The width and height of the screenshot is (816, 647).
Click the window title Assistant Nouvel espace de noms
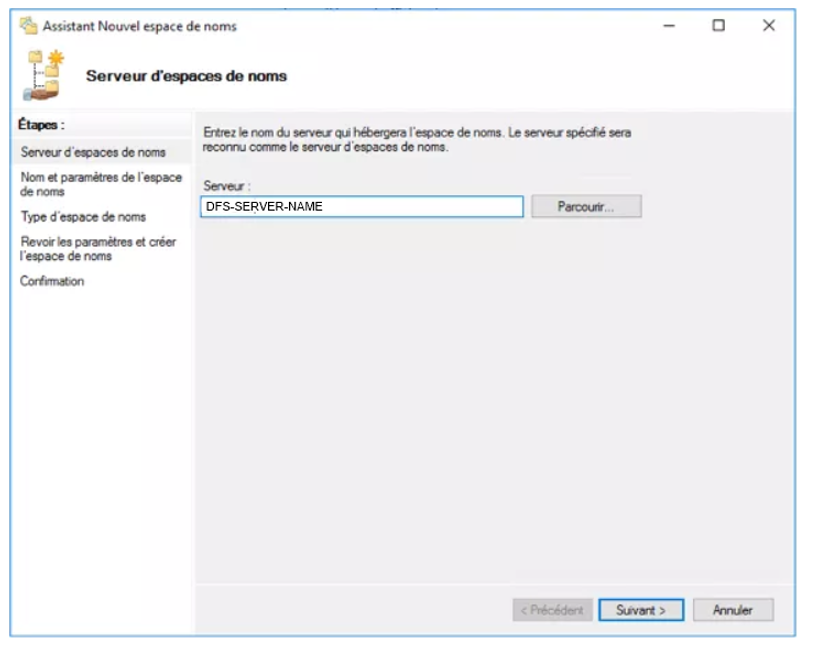coord(141,27)
